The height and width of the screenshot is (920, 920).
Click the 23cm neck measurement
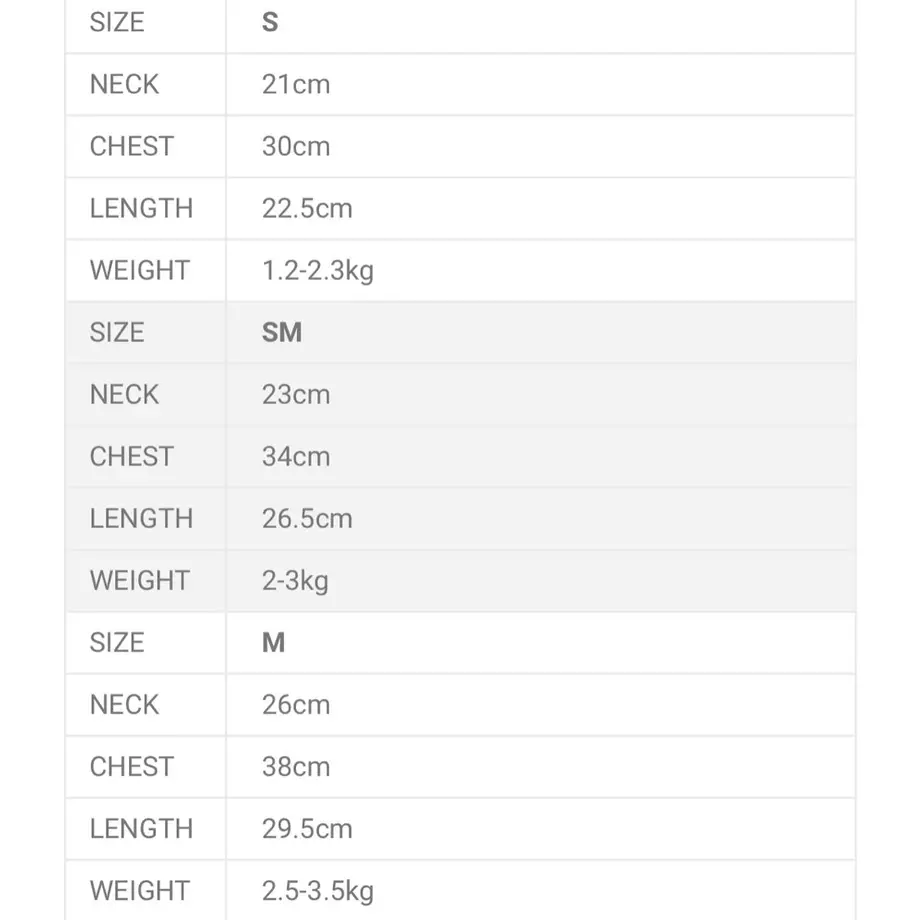pyautogui.click(x=296, y=395)
